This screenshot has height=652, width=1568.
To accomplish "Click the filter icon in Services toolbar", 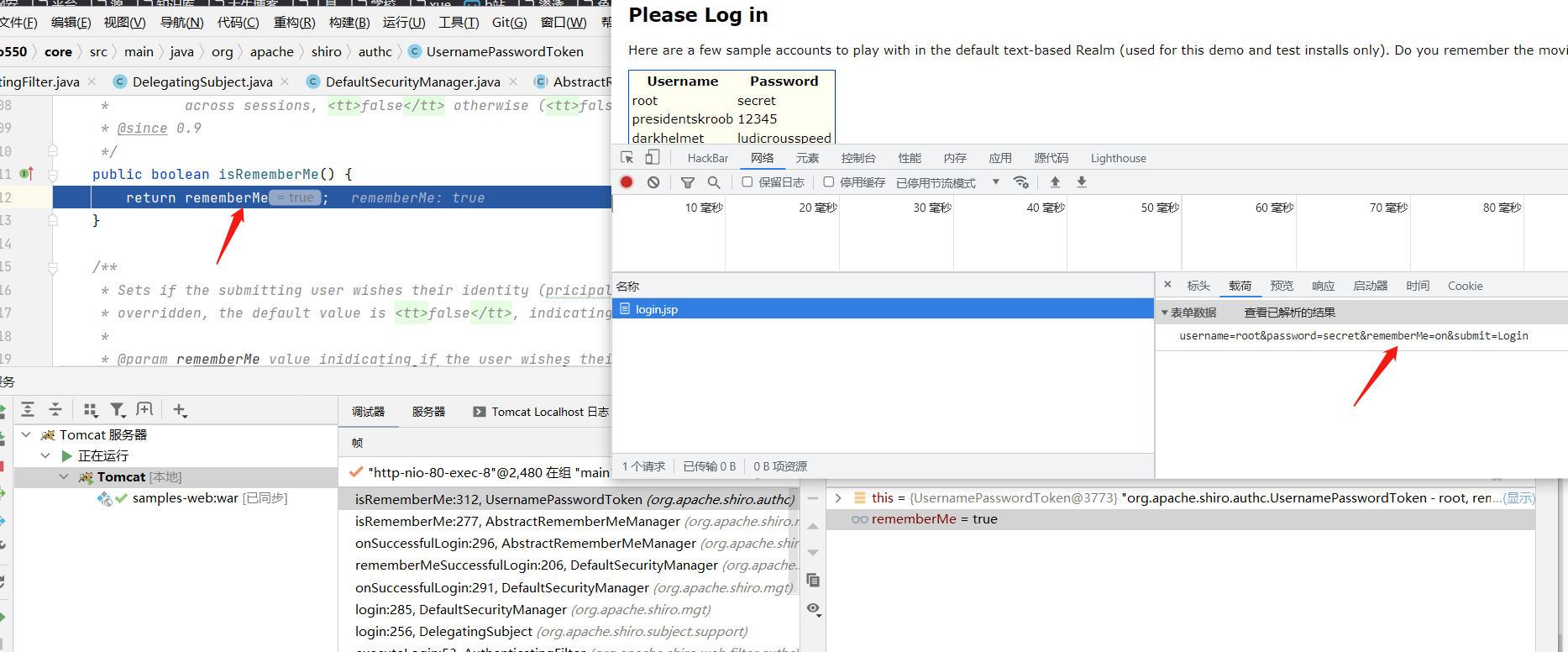I will coord(118,409).
